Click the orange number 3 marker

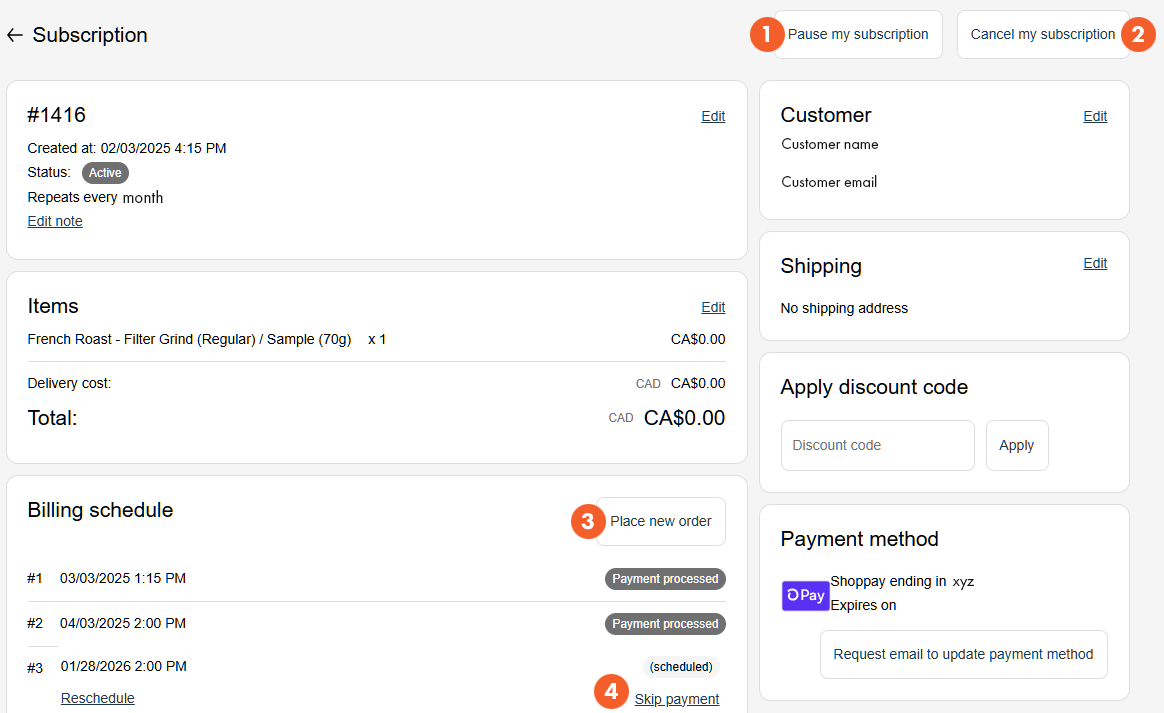588,521
